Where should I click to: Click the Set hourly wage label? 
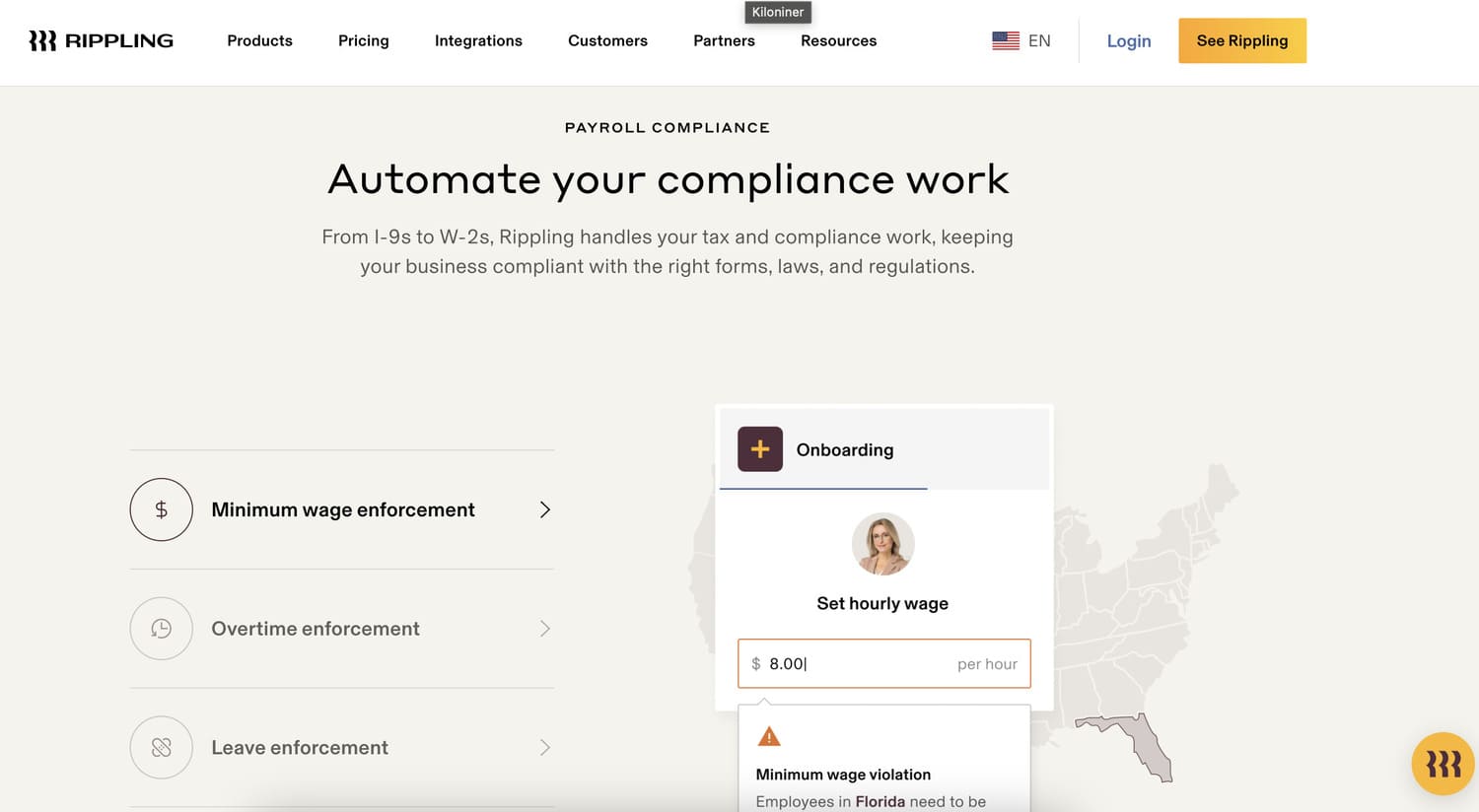(x=882, y=603)
